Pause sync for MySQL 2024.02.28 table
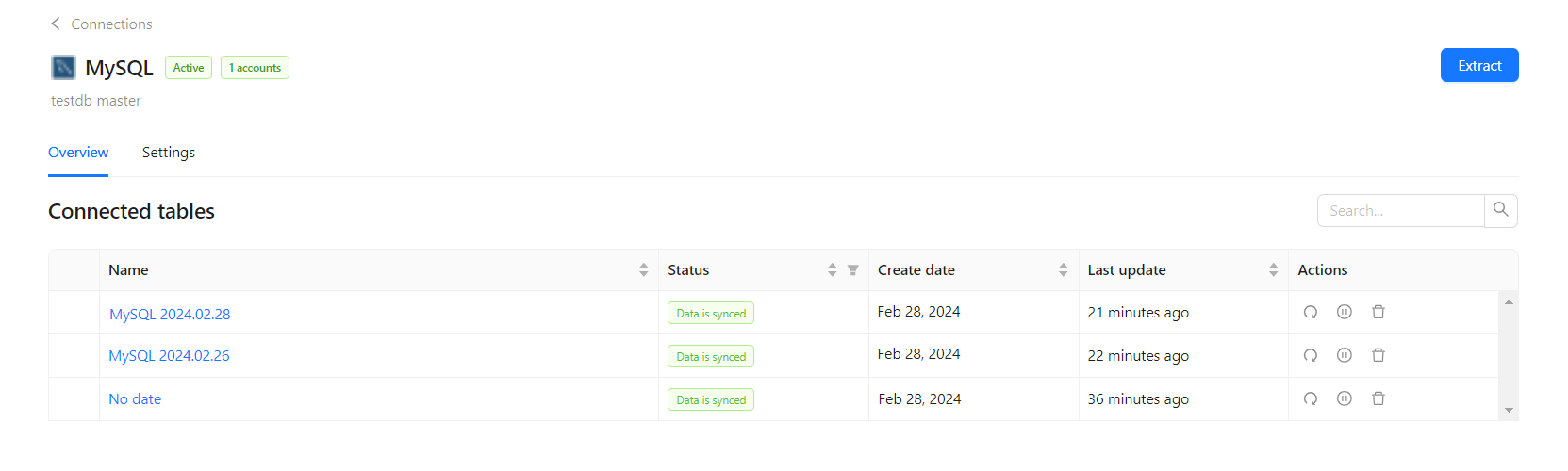 [1345, 312]
